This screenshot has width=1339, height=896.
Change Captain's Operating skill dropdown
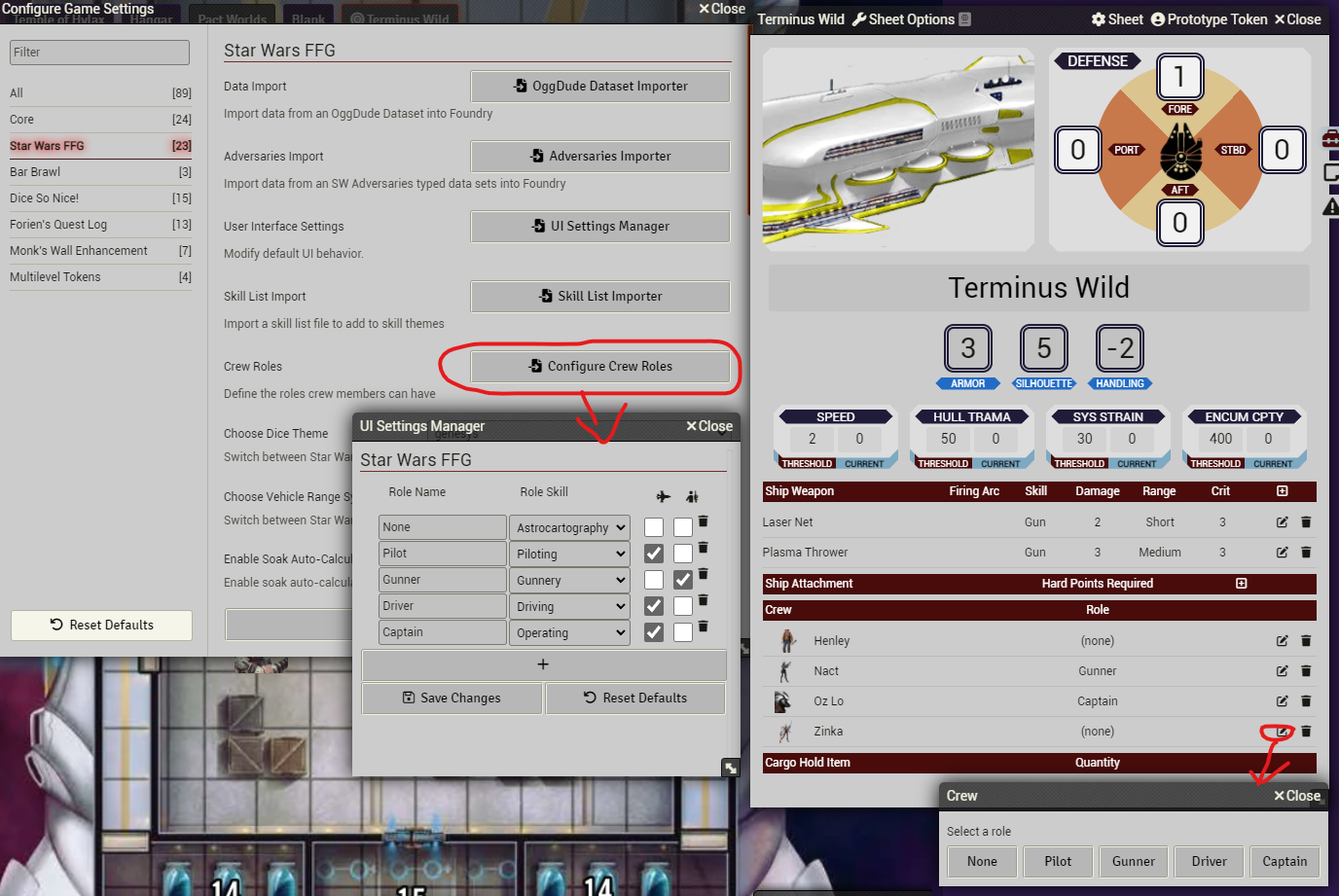tap(569, 632)
